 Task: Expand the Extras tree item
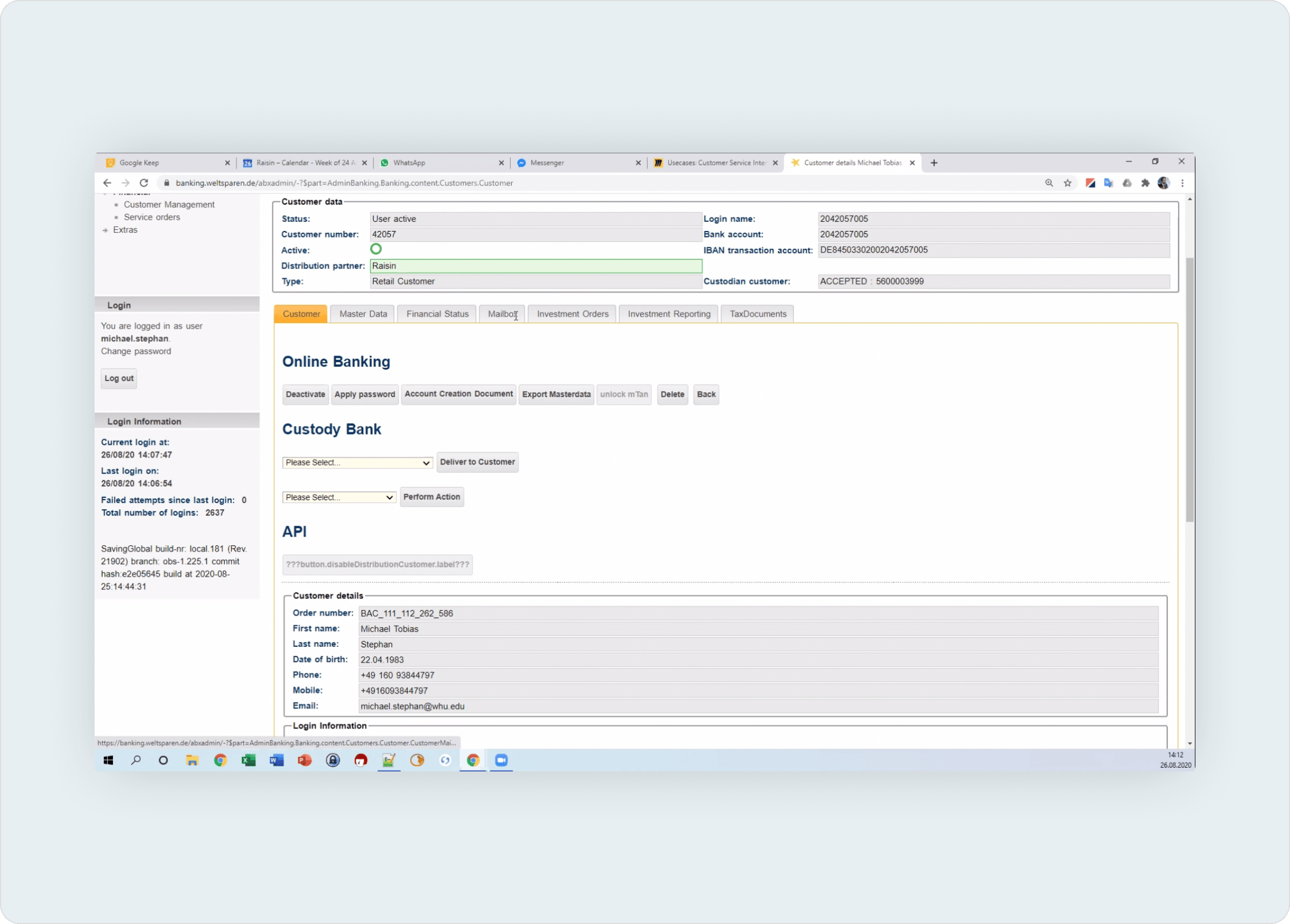pos(125,230)
